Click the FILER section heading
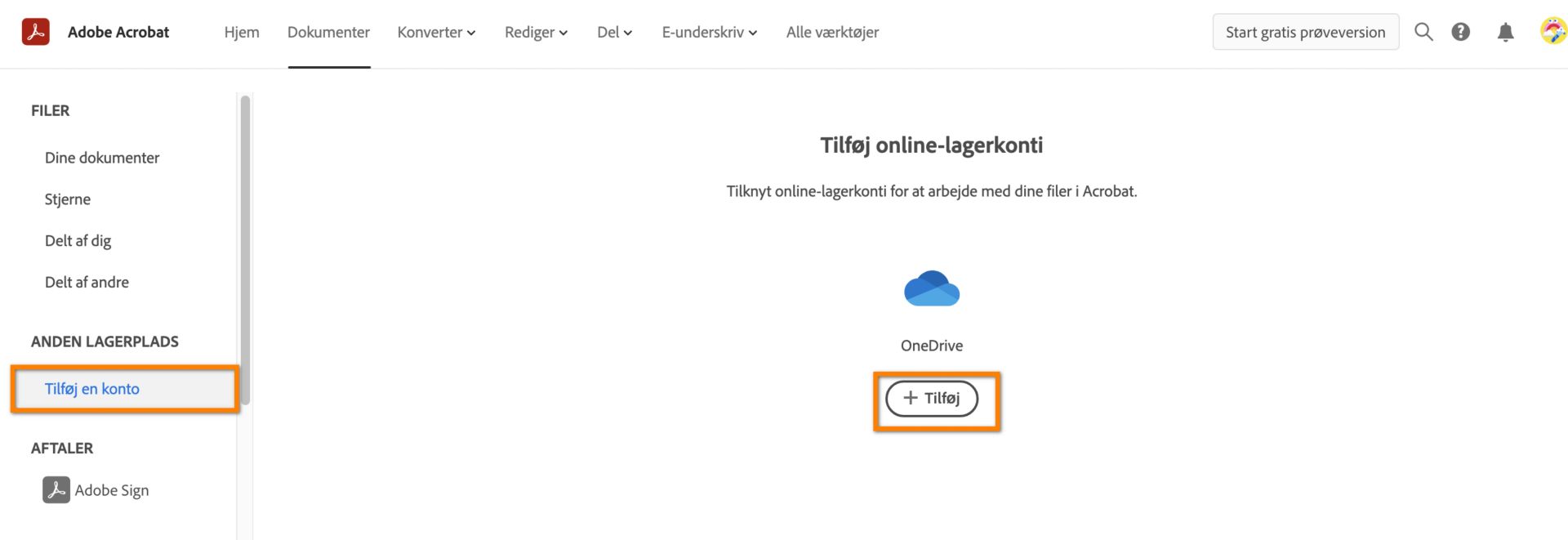The width and height of the screenshot is (1568, 540). click(51, 110)
